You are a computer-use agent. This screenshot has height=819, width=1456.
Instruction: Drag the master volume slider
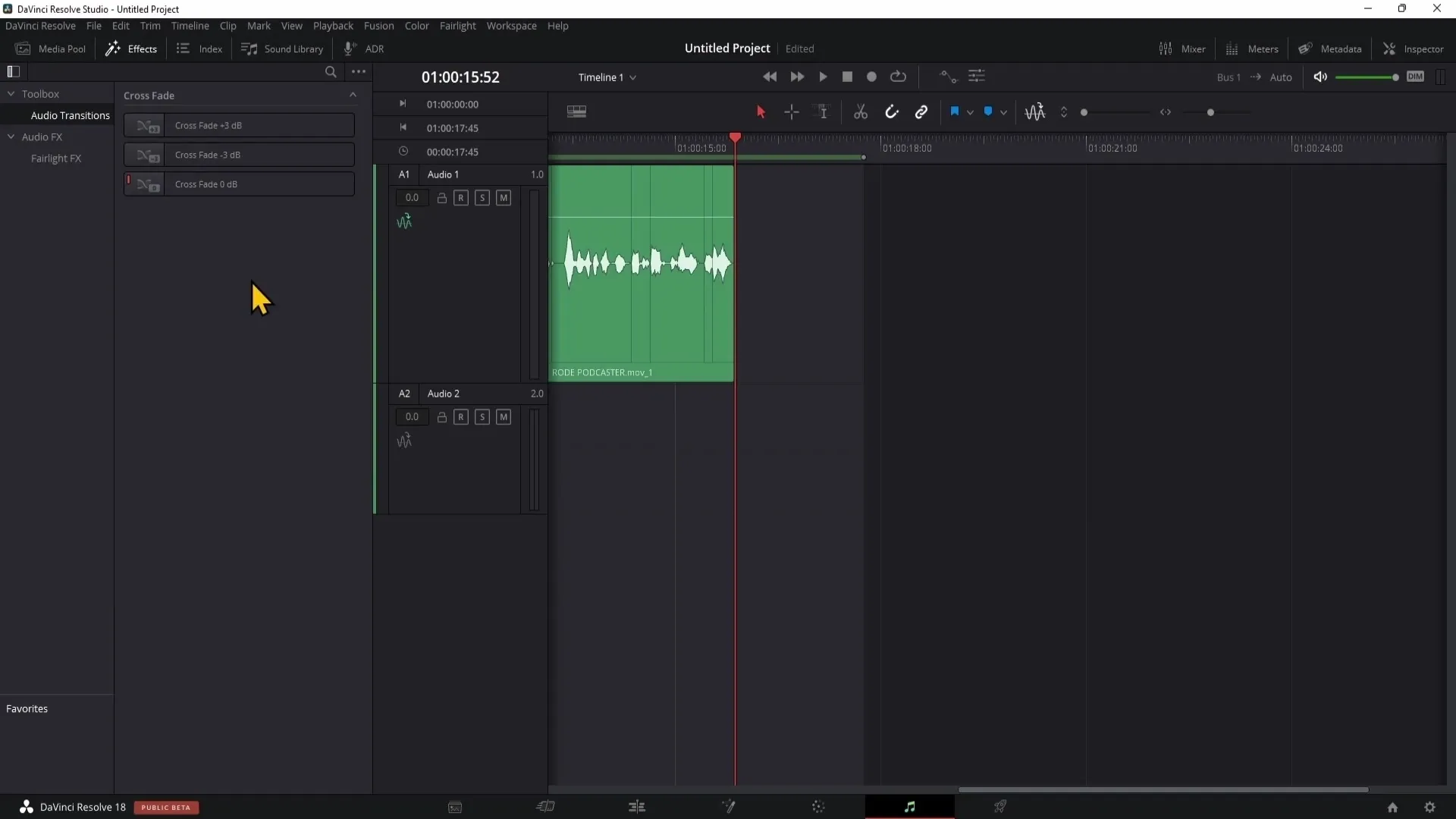pos(1395,76)
